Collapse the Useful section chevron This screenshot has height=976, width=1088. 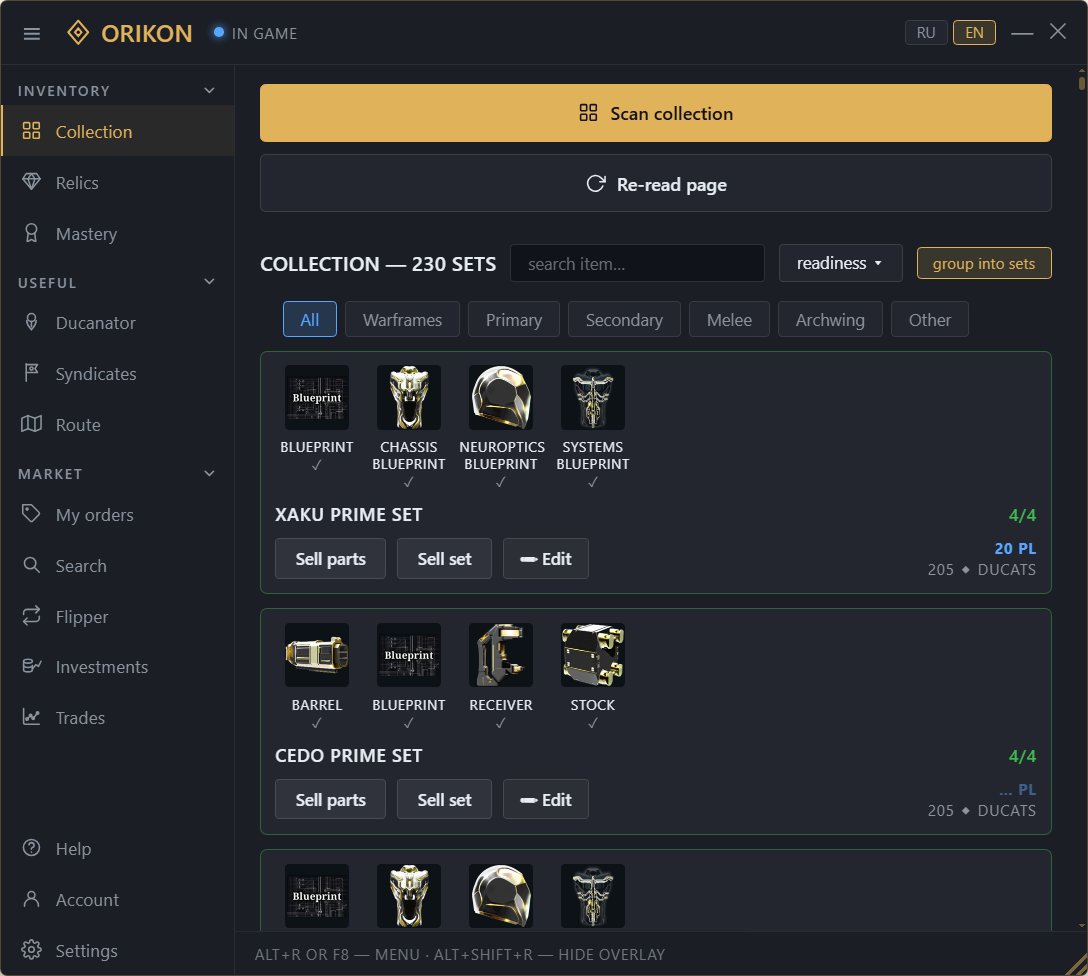(x=210, y=282)
